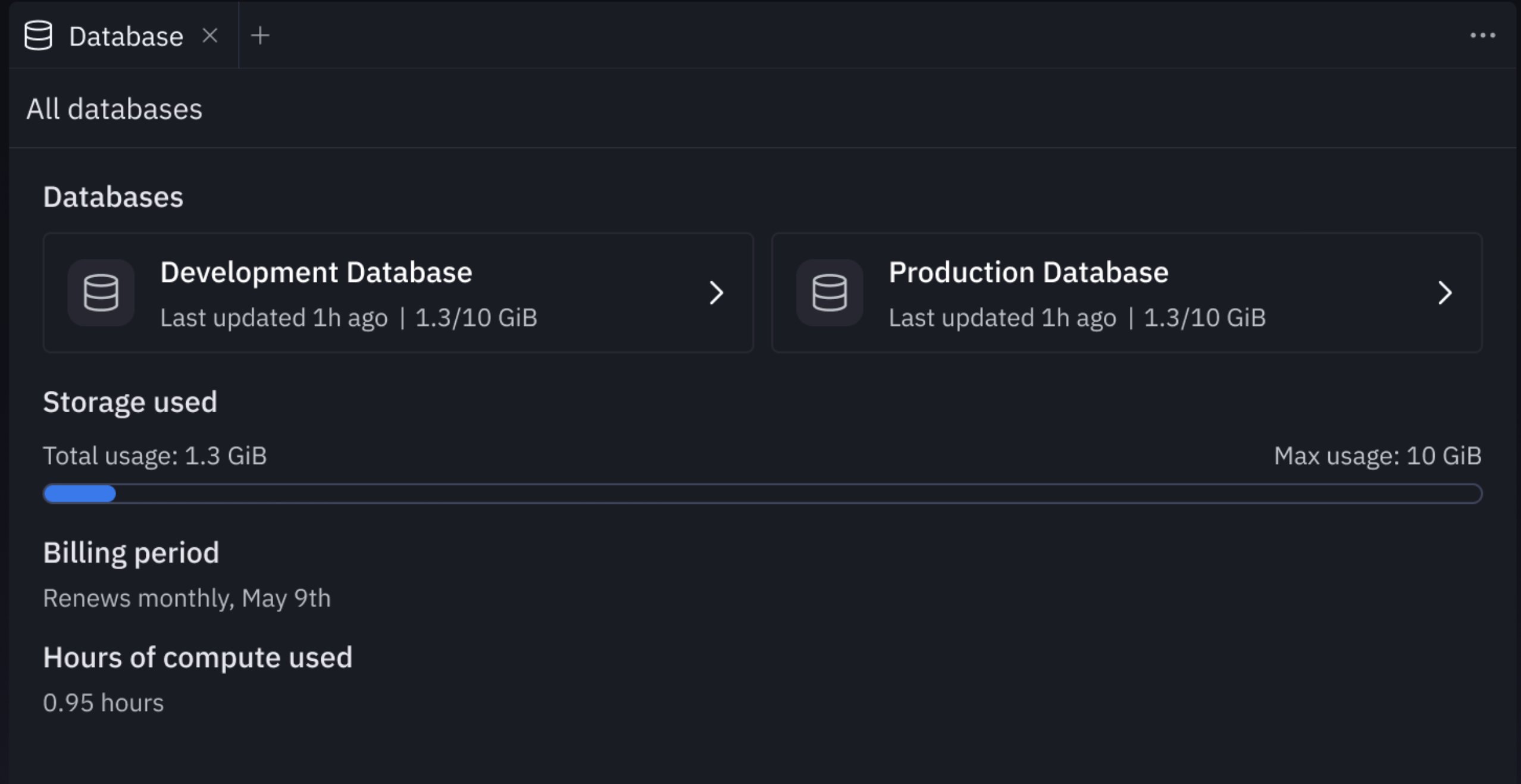Open the three-dot more options menu

pos(1482,36)
